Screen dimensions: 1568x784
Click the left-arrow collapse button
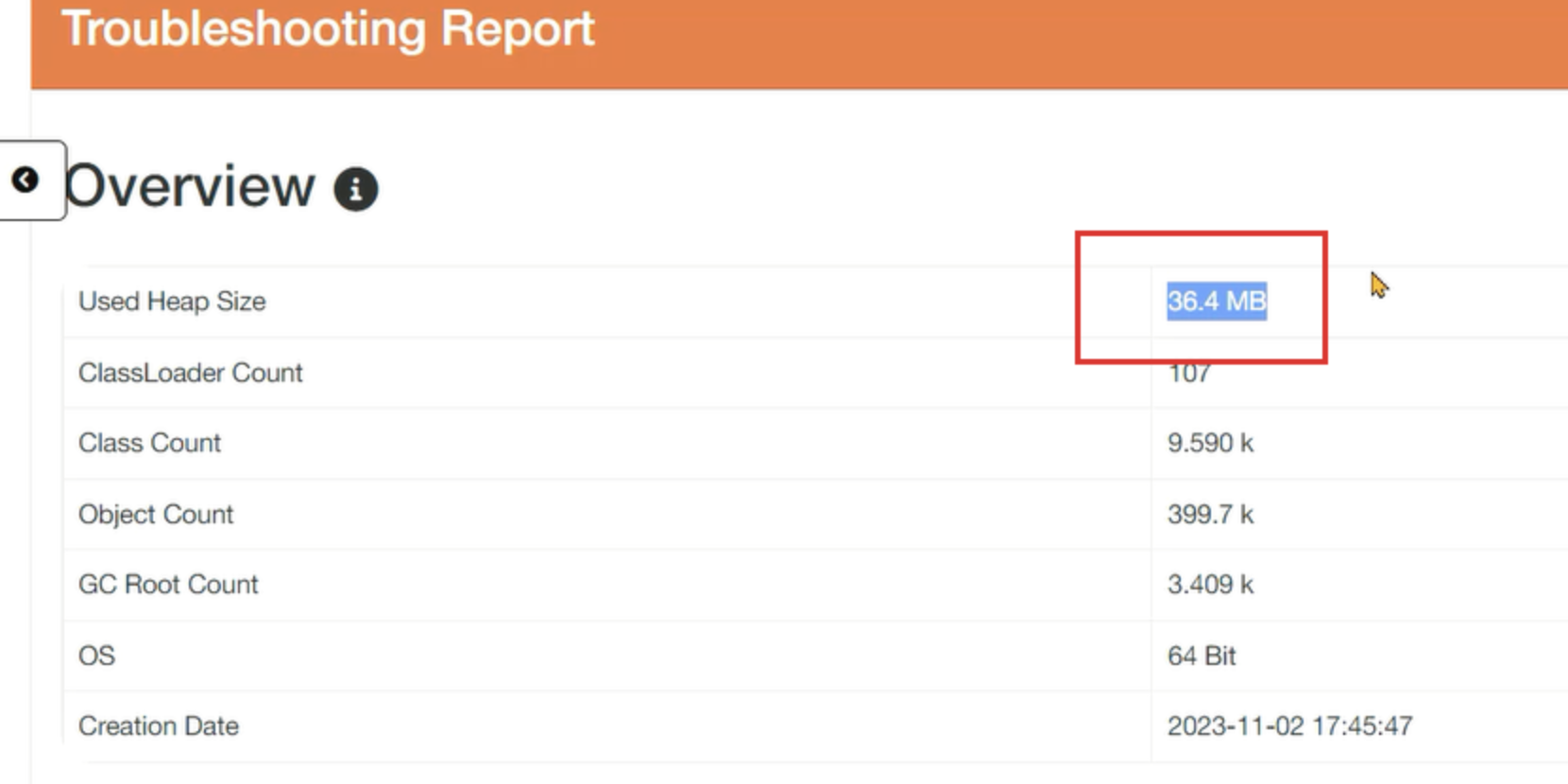click(26, 179)
